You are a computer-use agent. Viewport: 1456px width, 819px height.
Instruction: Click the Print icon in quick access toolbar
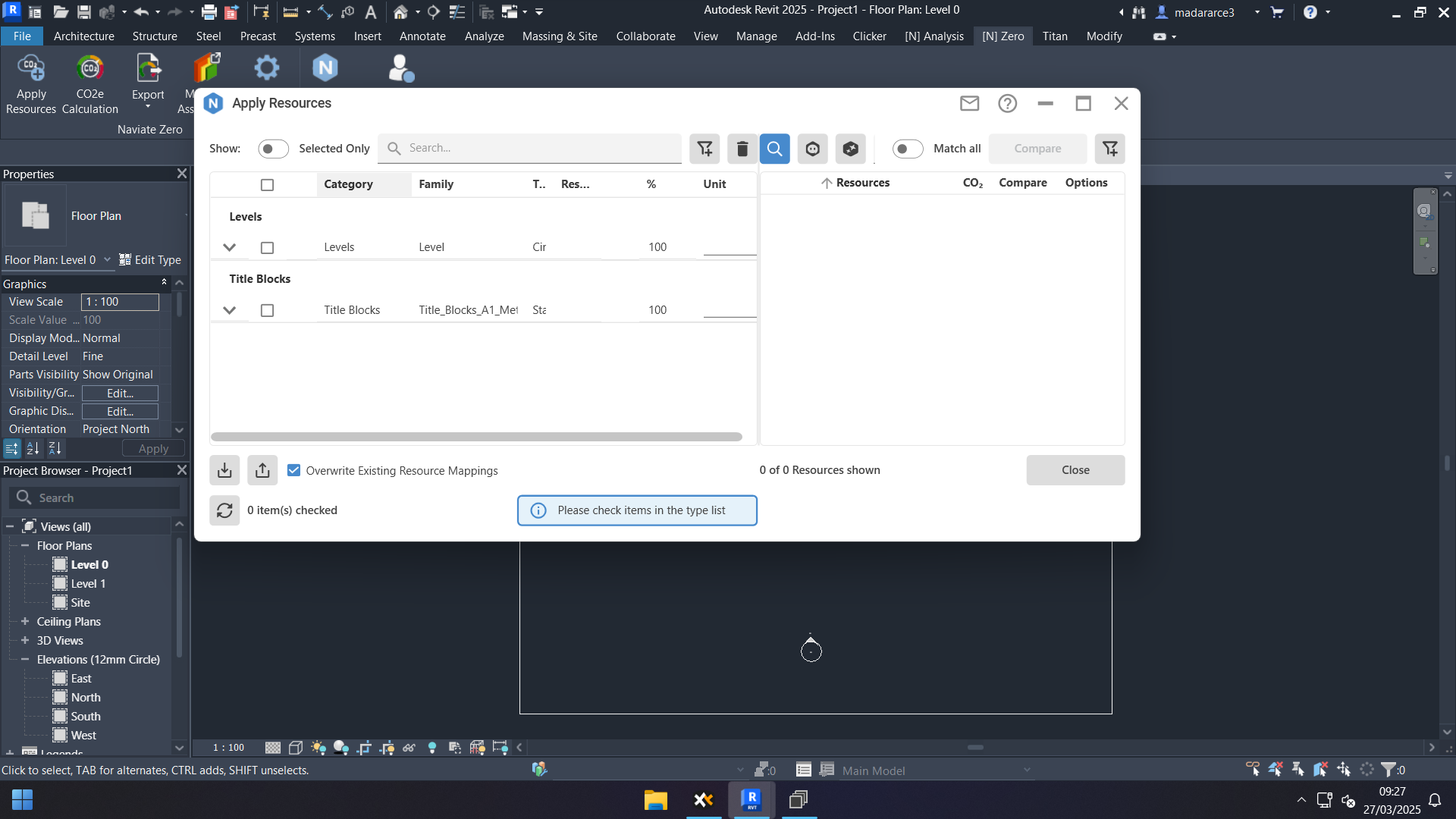(209, 12)
